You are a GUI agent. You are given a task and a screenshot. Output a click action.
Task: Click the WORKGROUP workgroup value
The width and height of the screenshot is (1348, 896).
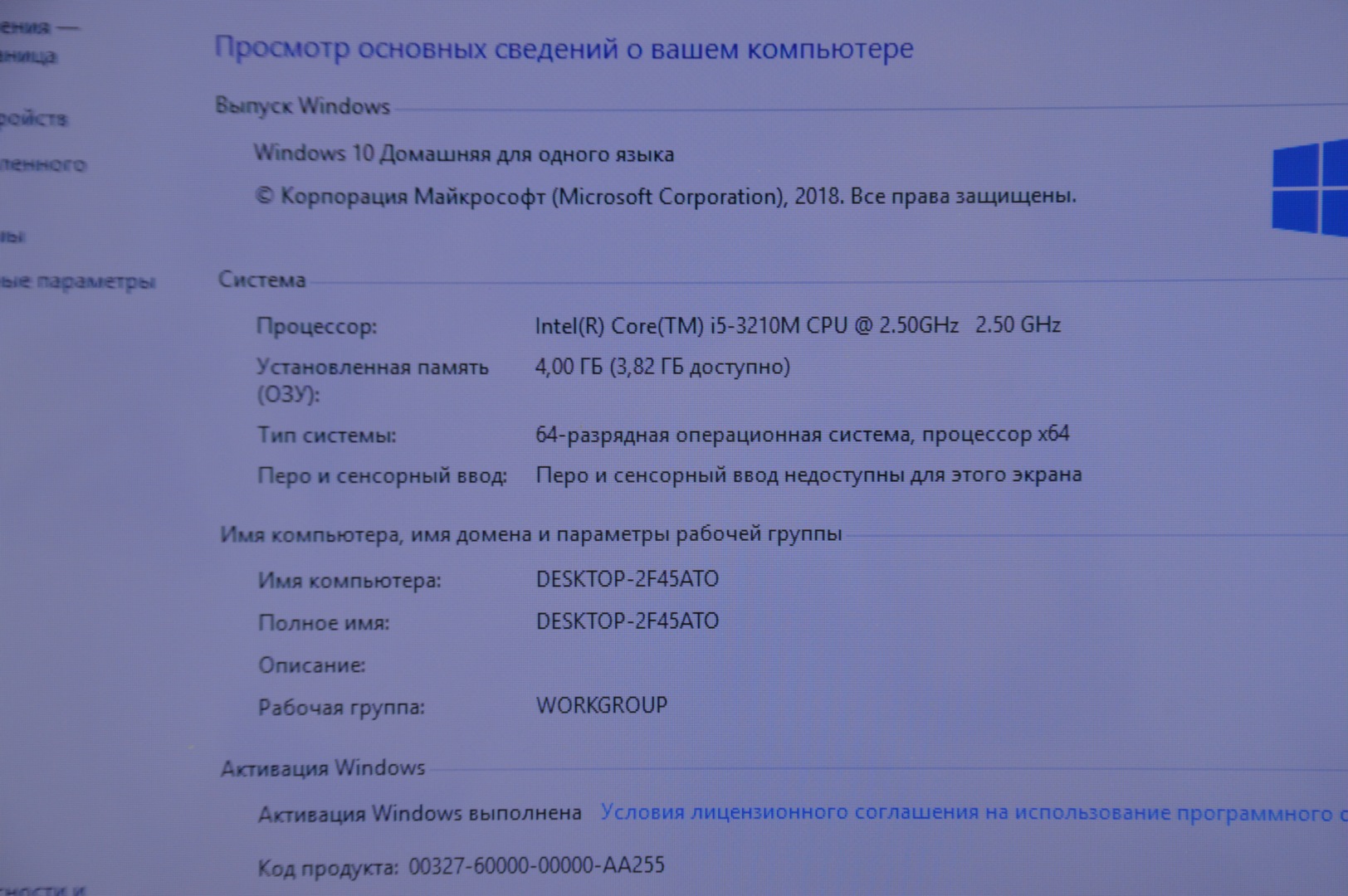(602, 705)
